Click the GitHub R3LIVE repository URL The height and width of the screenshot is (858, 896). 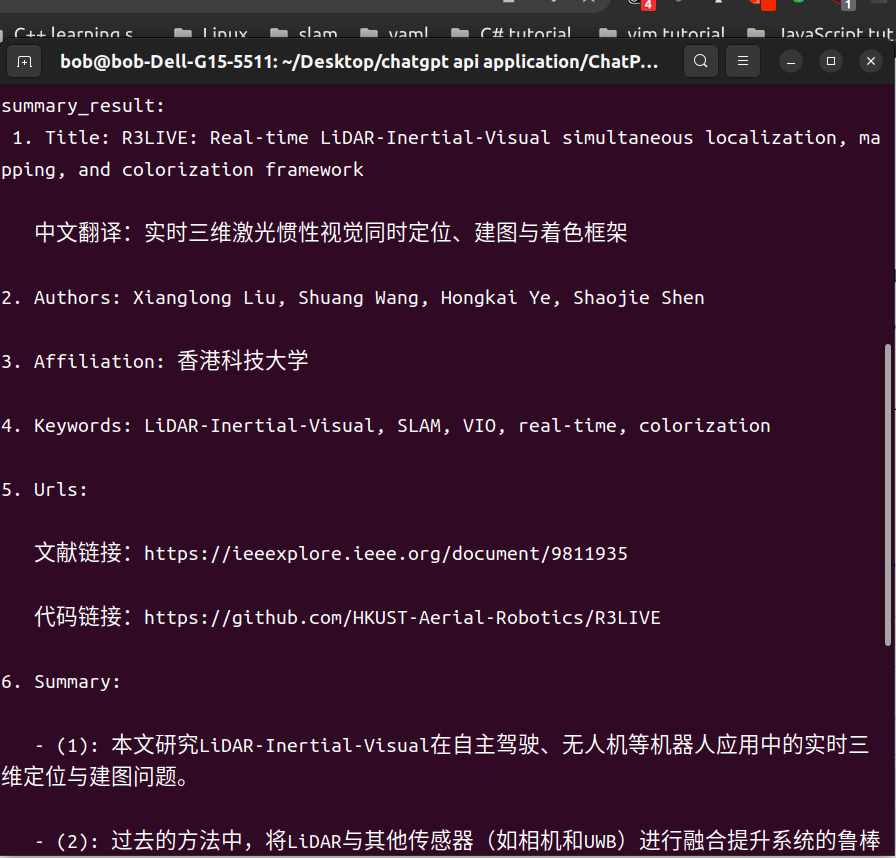(402, 618)
